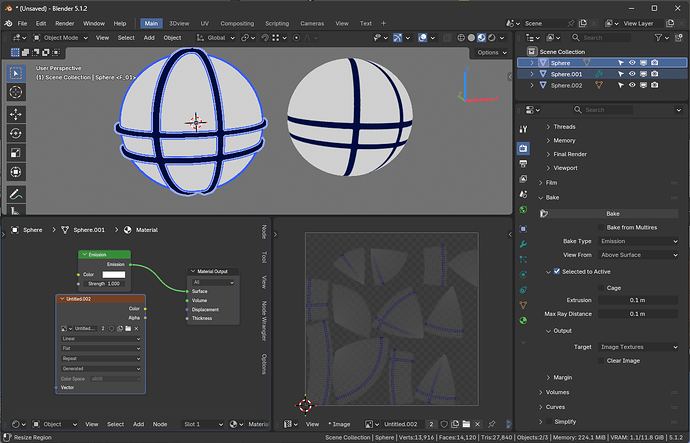This screenshot has width=690, height=443.
Task: Enable the Clear Image checkbox
Action: [x=601, y=361]
